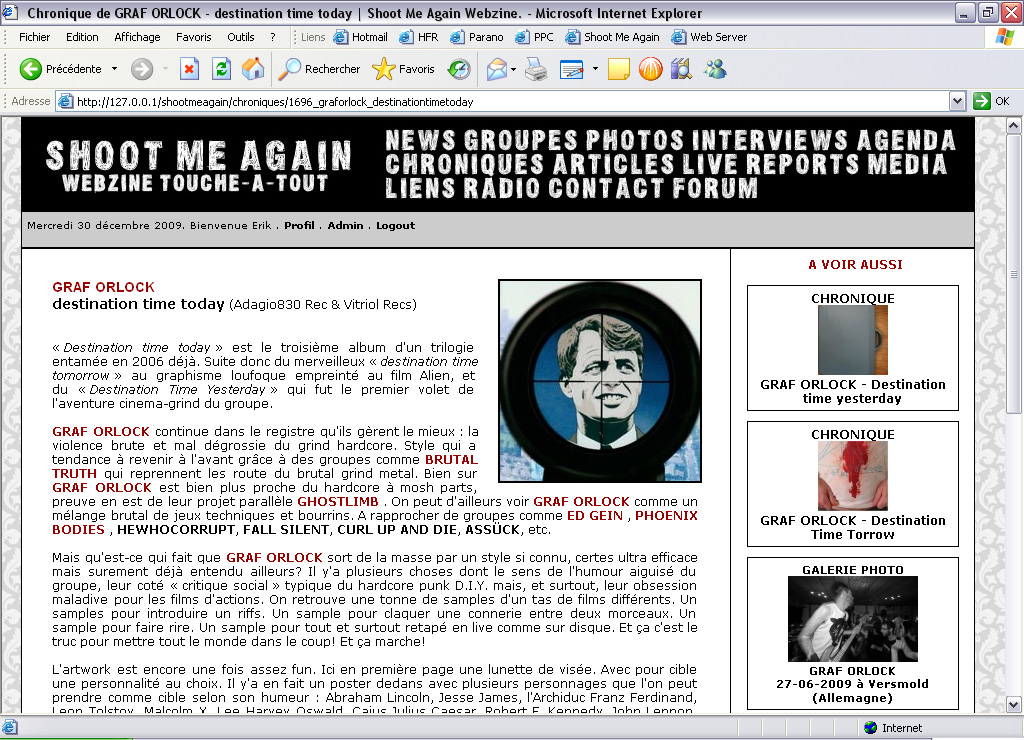Open the Outils menu
Viewport: 1024px width, 740px height.
240,37
